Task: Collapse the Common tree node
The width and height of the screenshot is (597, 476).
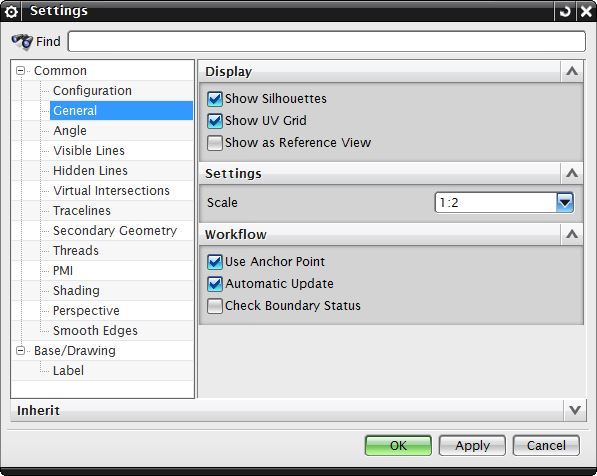Action: pos(21,71)
